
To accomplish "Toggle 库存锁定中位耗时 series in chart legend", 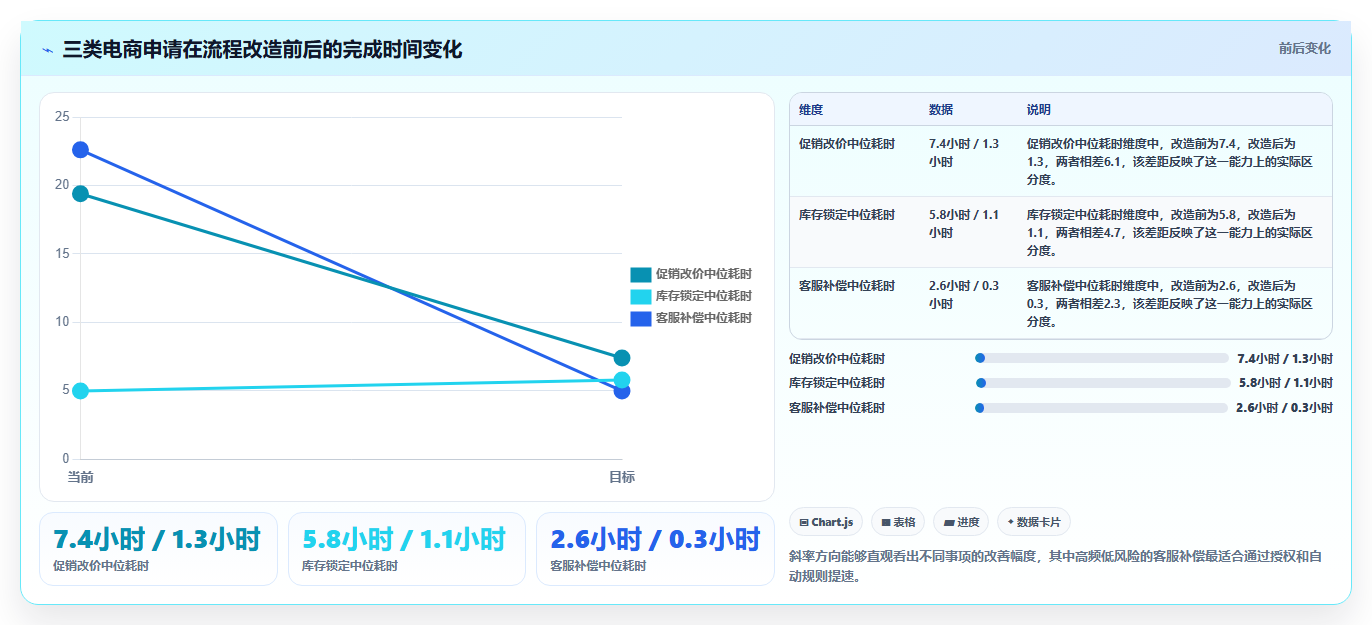I will click(x=691, y=296).
